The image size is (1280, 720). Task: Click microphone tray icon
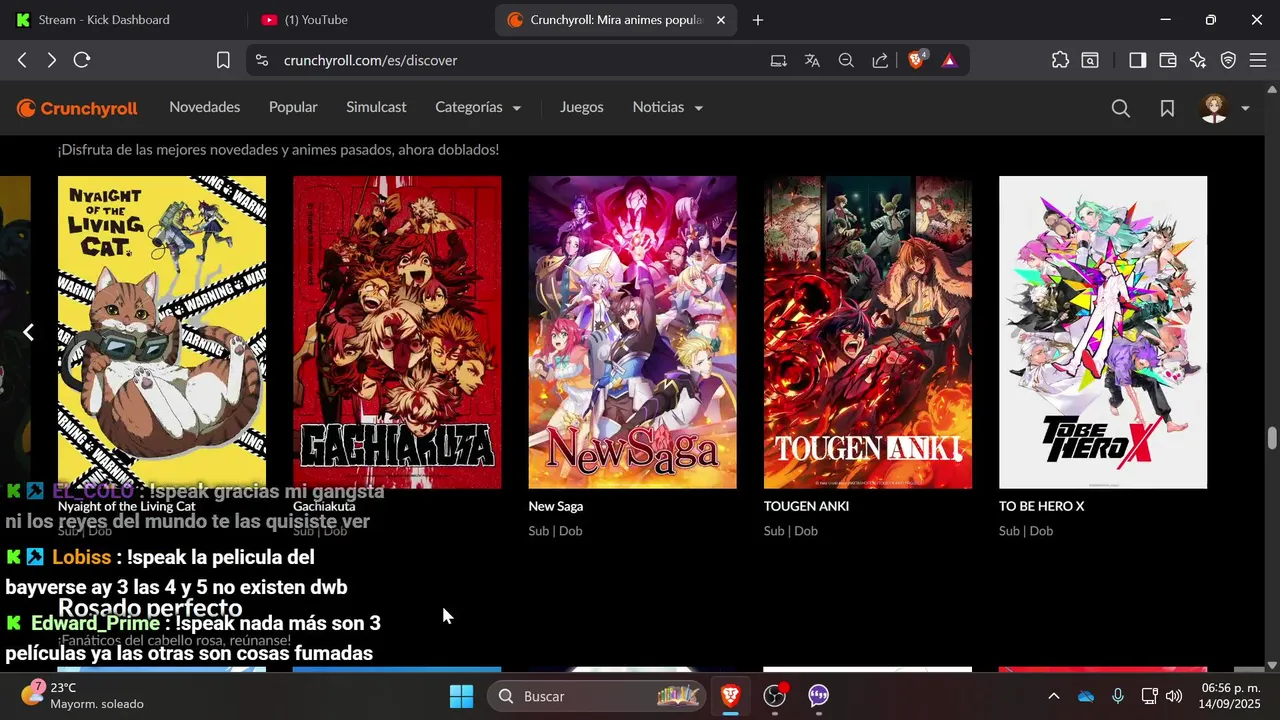pyautogui.click(x=1118, y=696)
